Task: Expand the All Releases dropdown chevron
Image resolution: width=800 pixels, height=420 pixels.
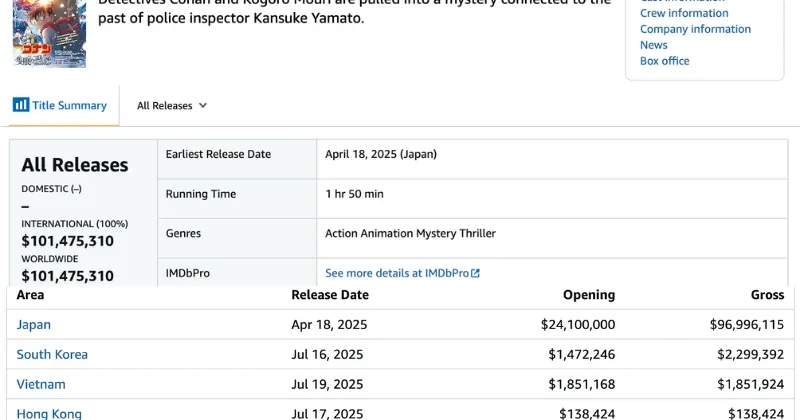Action: pos(203,106)
